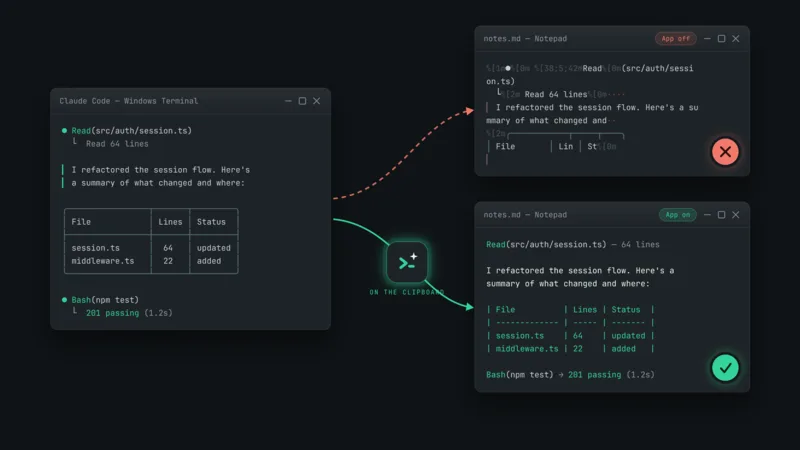Minimize the top notes.md Notepad window
This screenshot has width=800, height=450.
[707, 39]
